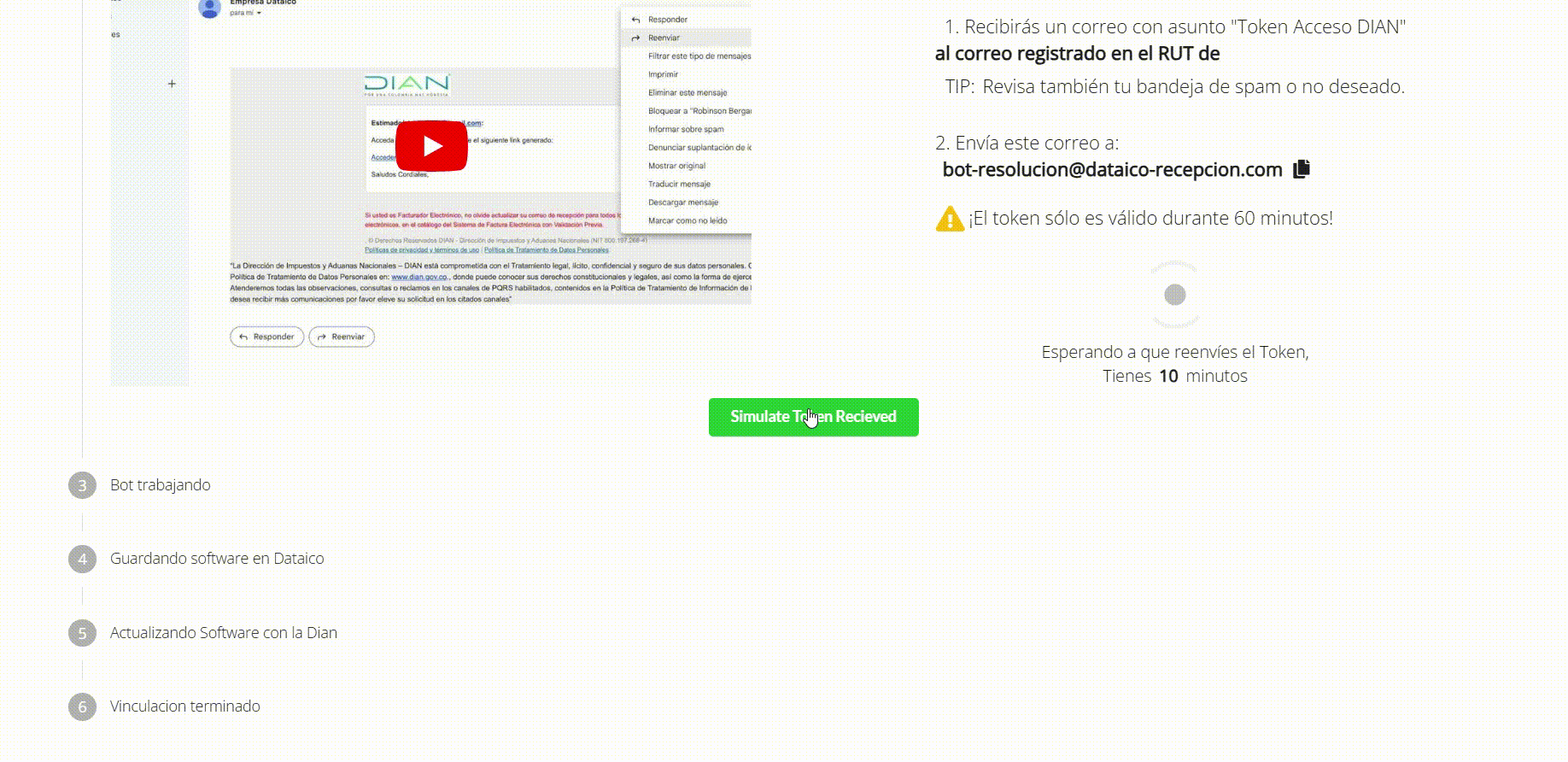Choose Informar sobre spam in context menu
Screen dimensions: 1568x762
tap(686, 129)
